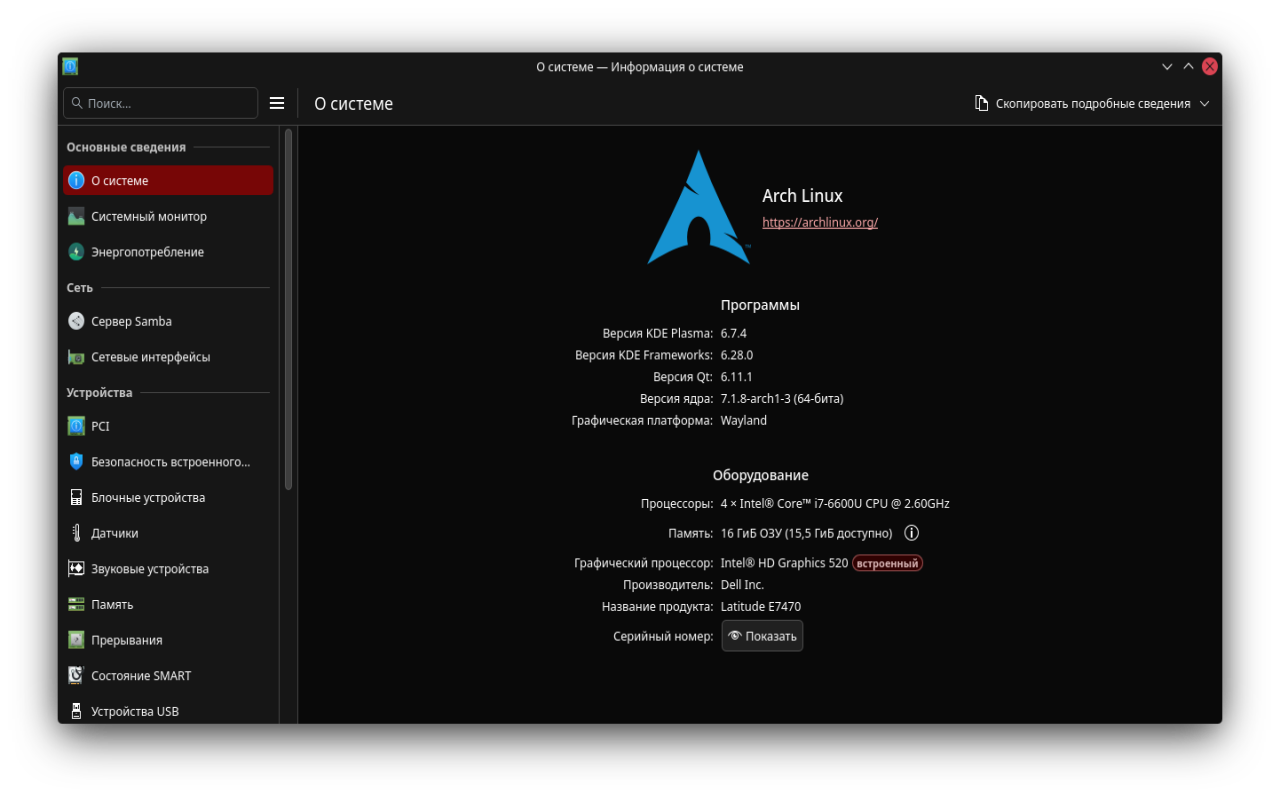Open the Состояние SMART disk icon
This screenshot has width=1280, height=800.
point(76,676)
